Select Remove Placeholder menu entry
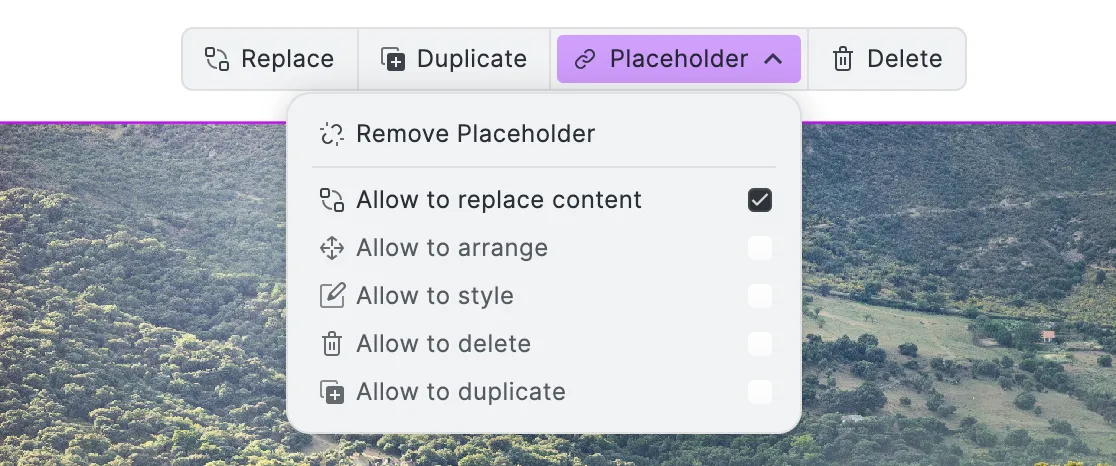Image resolution: width=1116 pixels, height=466 pixels. (x=544, y=134)
